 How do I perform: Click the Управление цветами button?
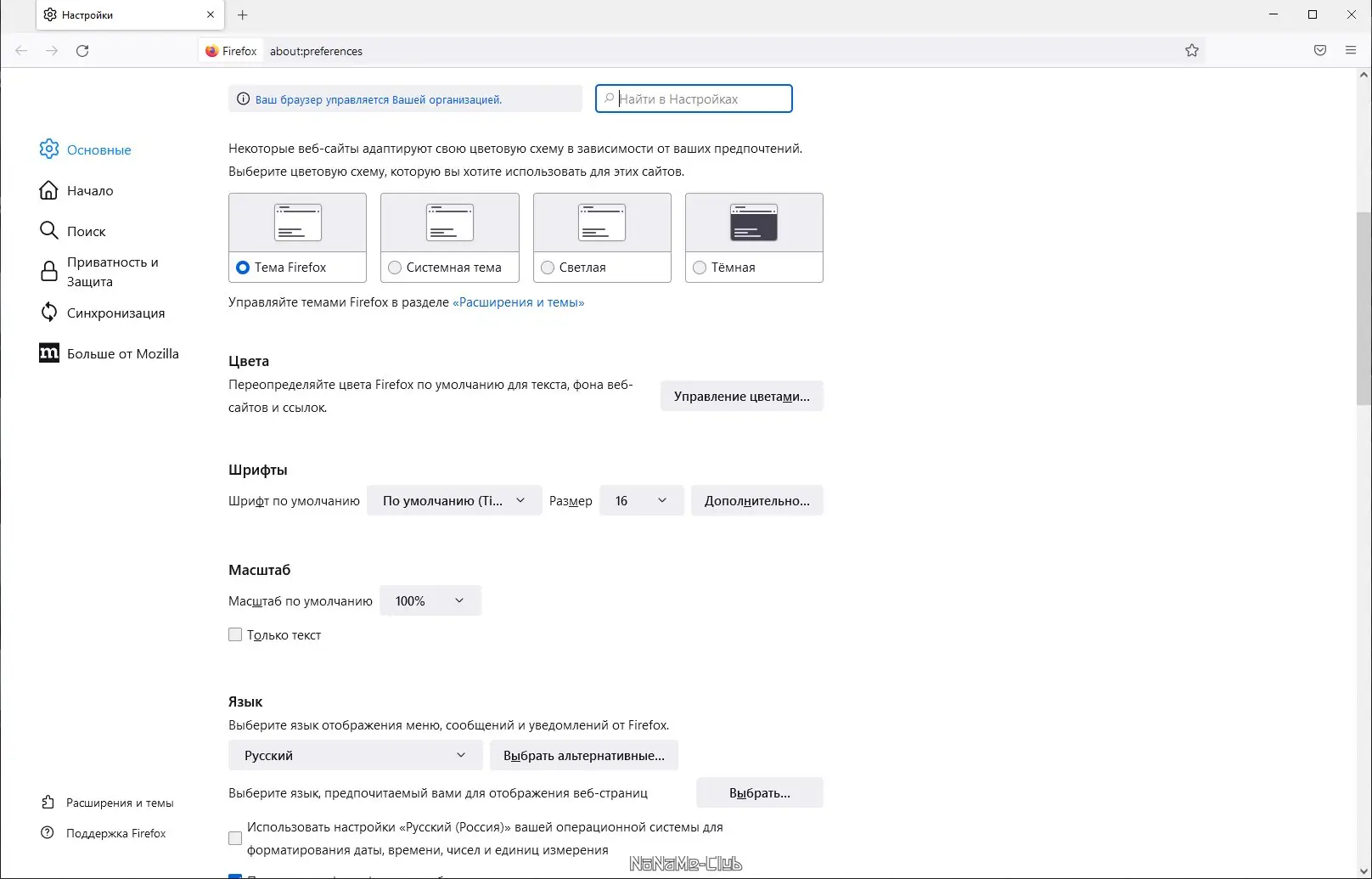coord(741,397)
